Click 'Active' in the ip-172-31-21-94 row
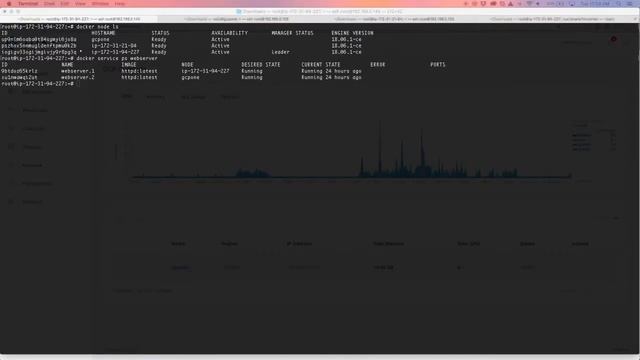 click(x=220, y=46)
